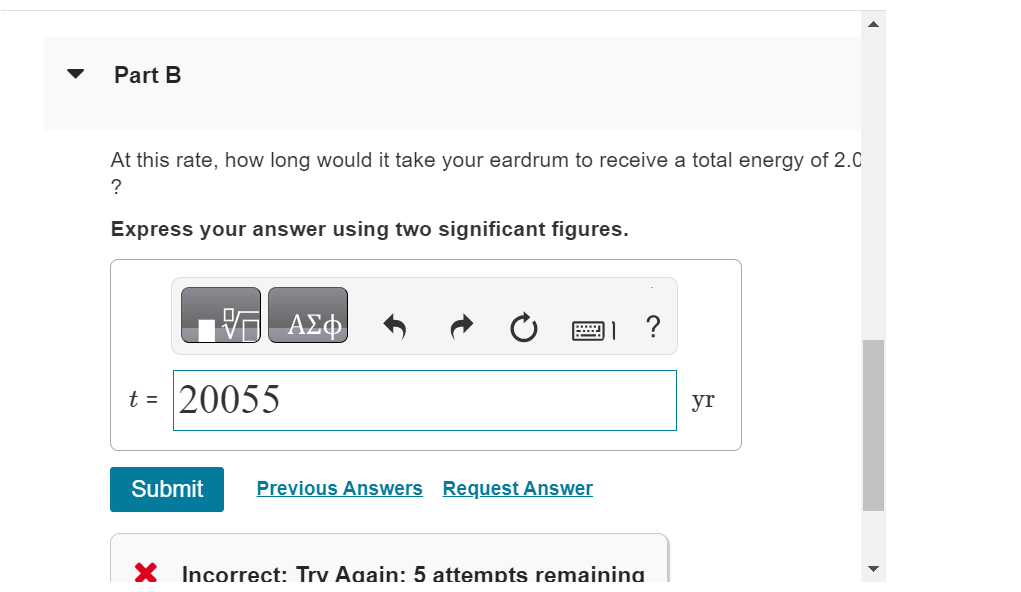1021x592 pixels.
Task: Submit the answer
Action: 166,489
